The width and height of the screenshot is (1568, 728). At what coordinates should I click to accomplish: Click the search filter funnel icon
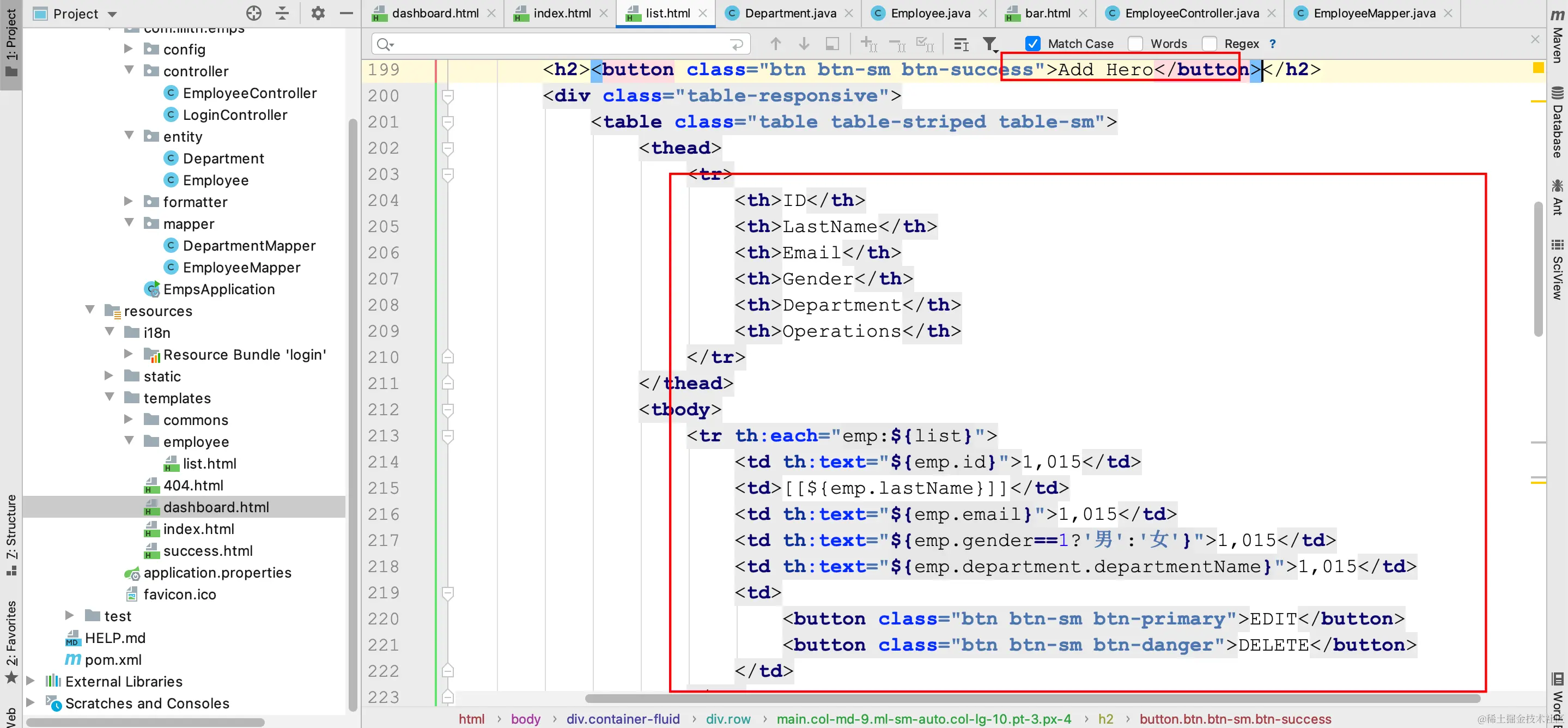tap(990, 44)
